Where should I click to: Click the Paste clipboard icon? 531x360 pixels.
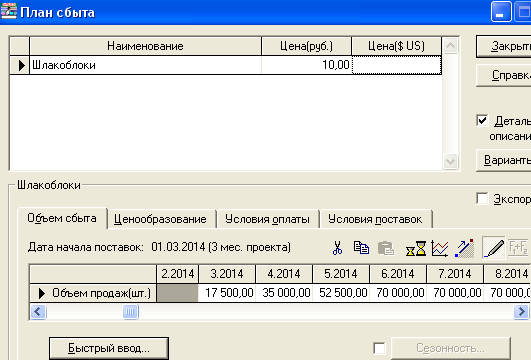[x=386, y=248]
